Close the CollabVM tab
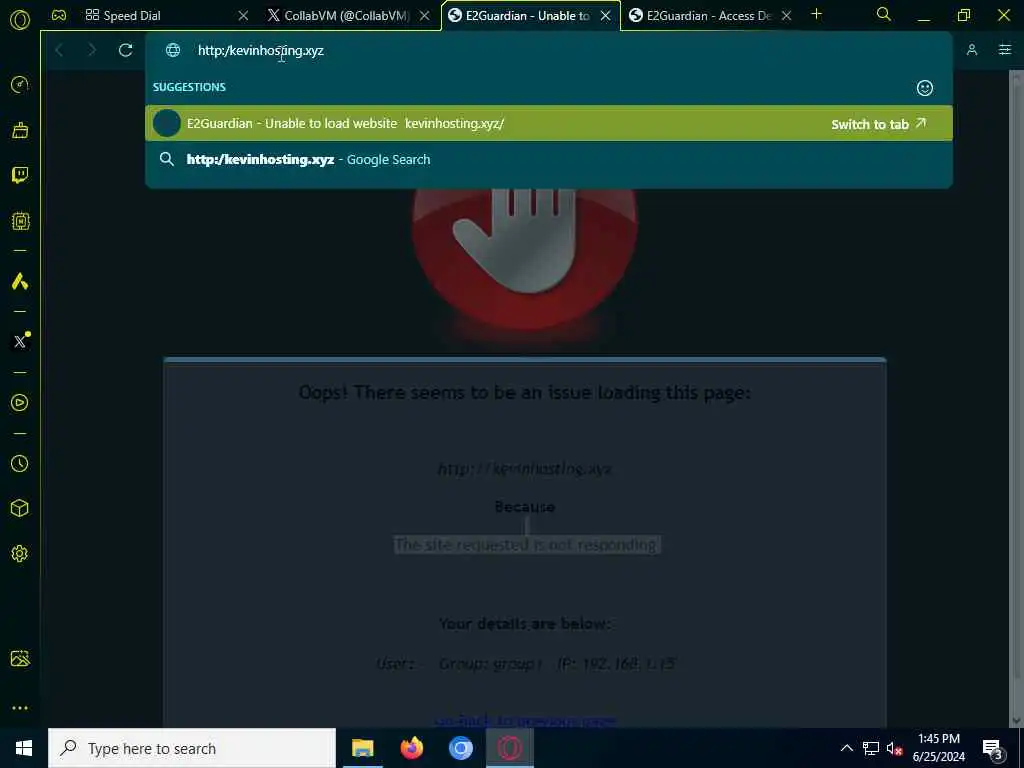Image resolution: width=1024 pixels, height=768 pixels. [424, 16]
